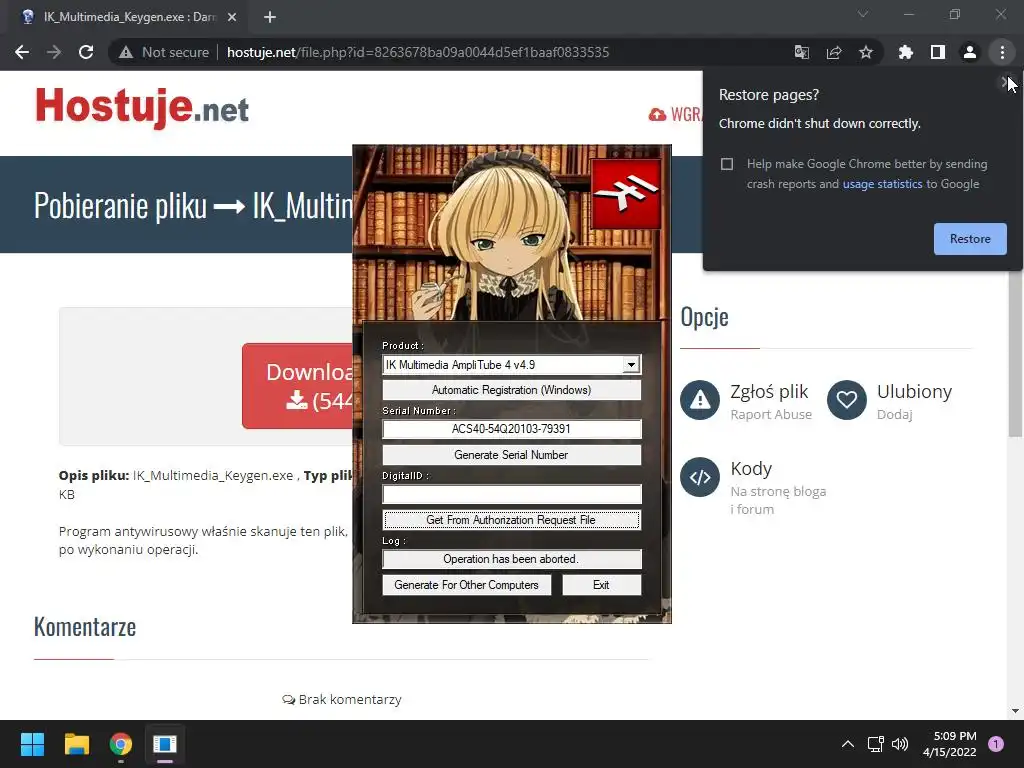Screen dimensions: 1024x768
Task: Click the address bar URL
Action: [x=418, y=52]
